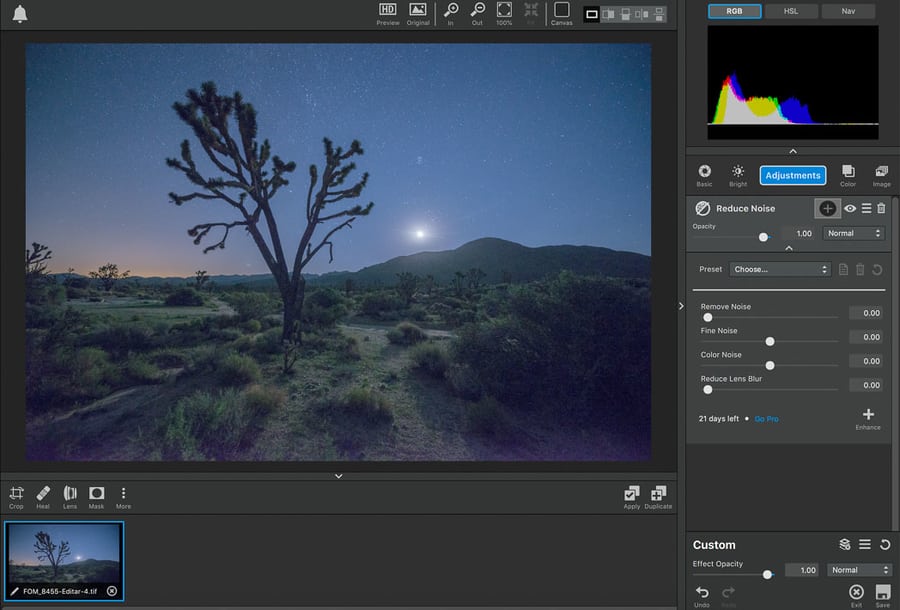
Task: Delete preset with the trash icon
Action: [860, 269]
